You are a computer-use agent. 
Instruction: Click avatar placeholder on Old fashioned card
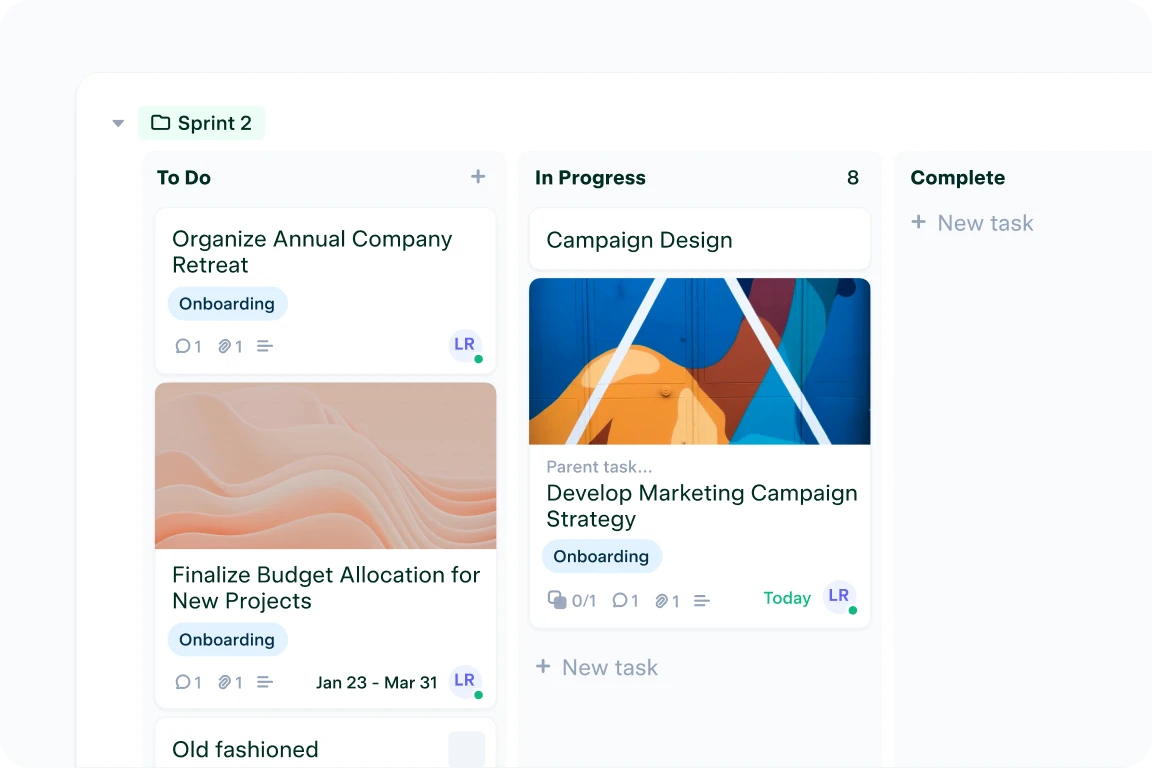pos(467,749)
